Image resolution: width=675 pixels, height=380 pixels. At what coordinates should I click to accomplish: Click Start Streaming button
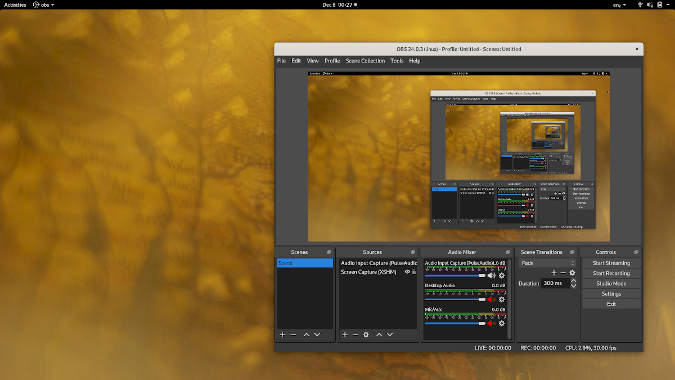[611, 263]
